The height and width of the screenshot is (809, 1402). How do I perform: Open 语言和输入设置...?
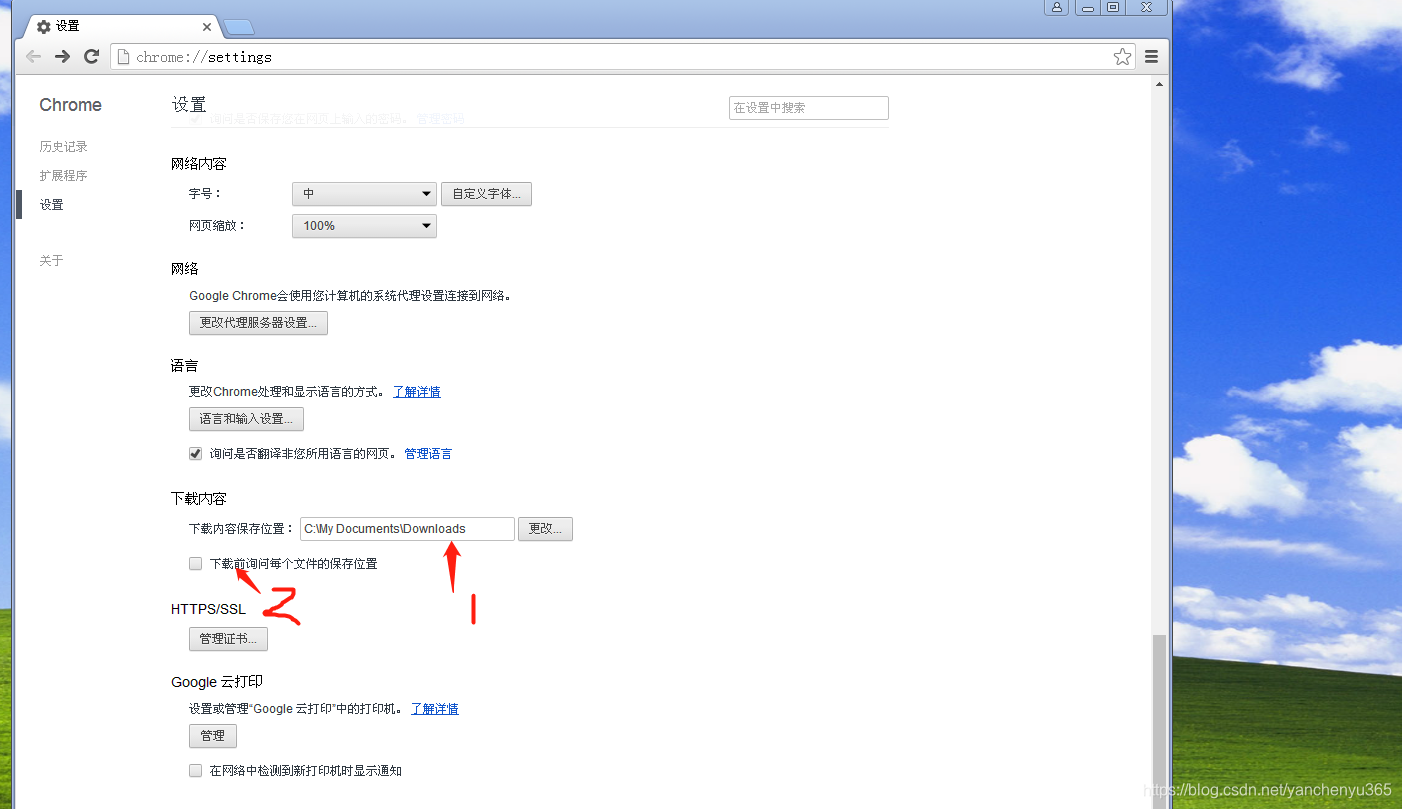(x=246, y=419)
